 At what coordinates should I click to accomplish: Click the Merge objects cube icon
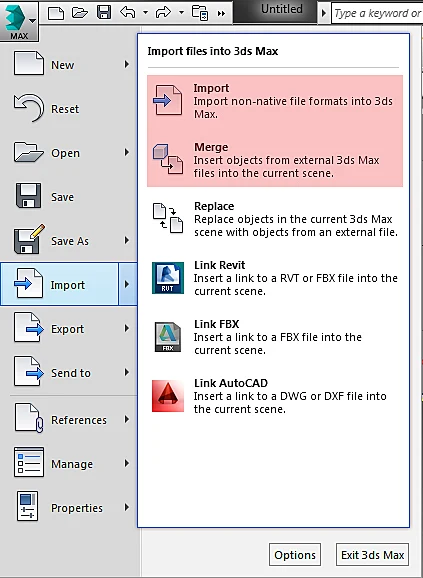click(x=168, y=159)
